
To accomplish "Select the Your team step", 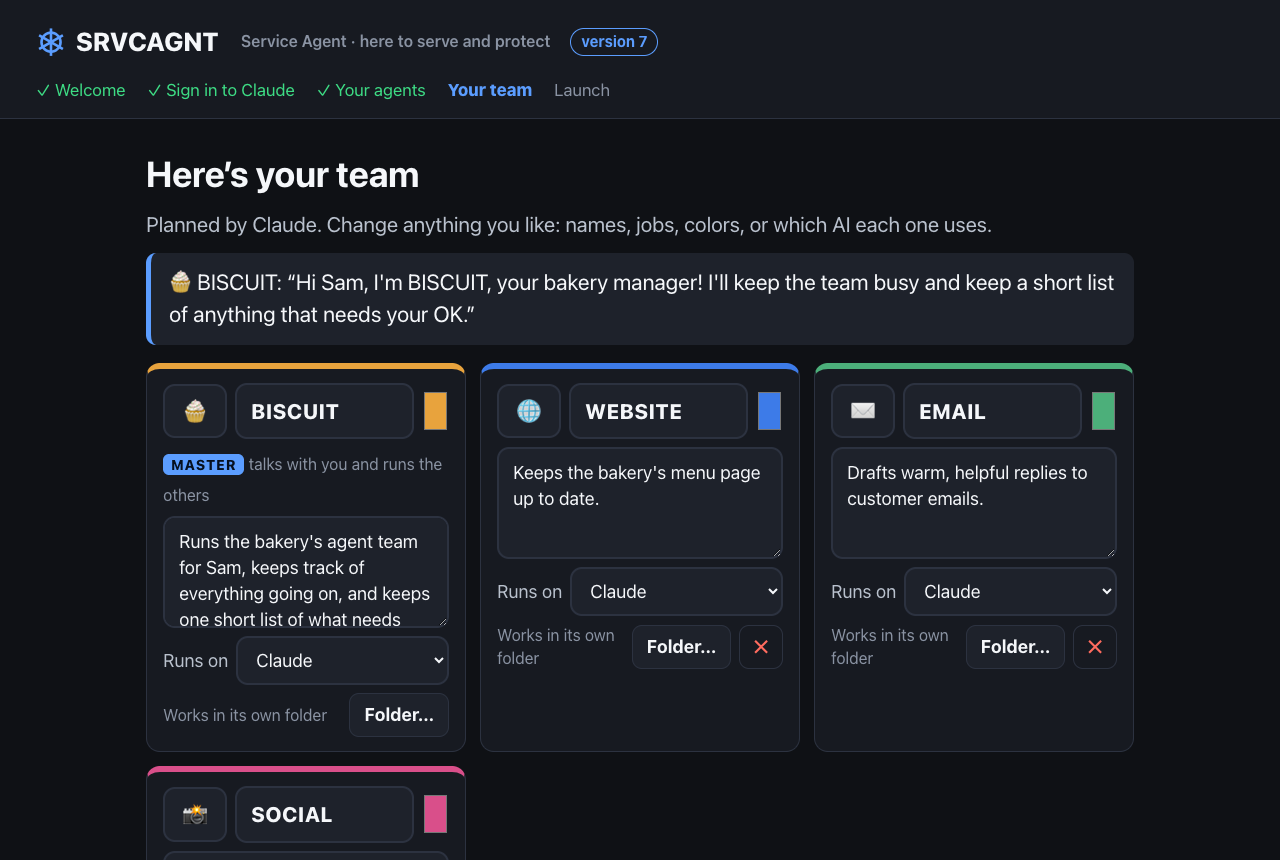I will click(x=490, y=90).
